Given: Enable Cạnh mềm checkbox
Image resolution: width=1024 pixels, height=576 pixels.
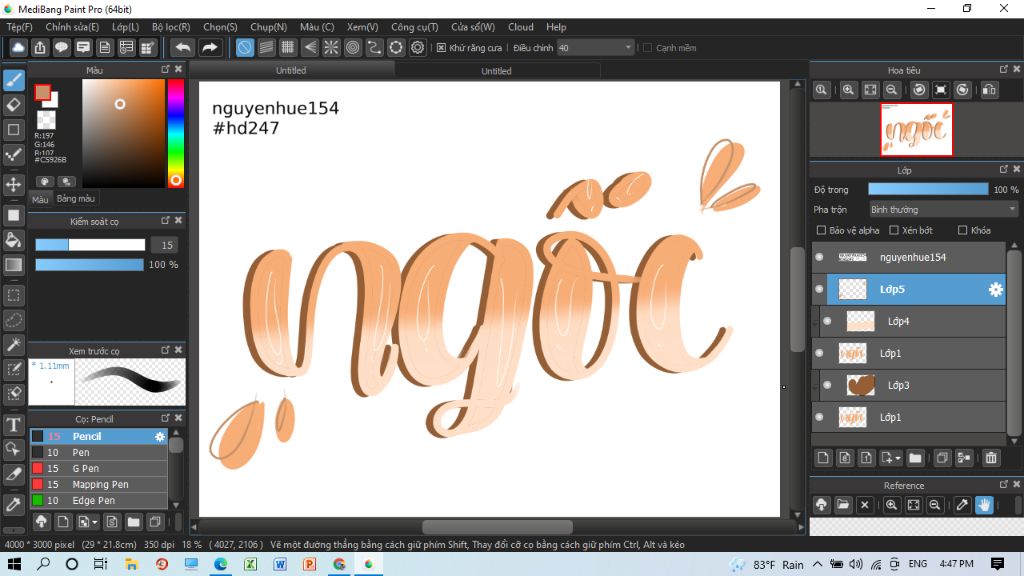Looking at the screenshot, I should pyautogui.click(x=648, y=48).
